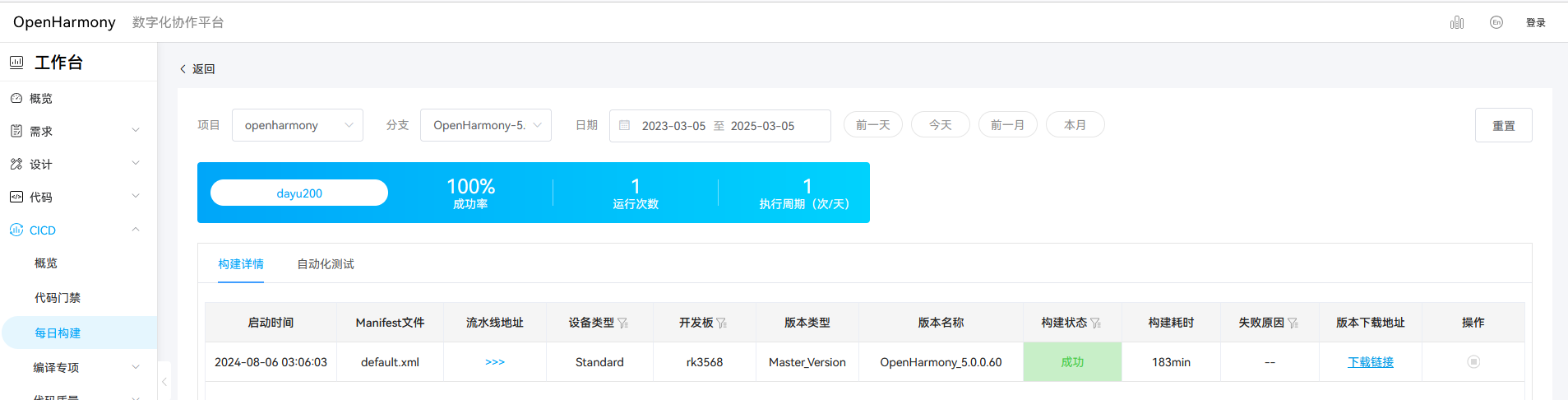Click the 设计 design icon
This screenshot has width=1568, height=400.
click(16, 164)
